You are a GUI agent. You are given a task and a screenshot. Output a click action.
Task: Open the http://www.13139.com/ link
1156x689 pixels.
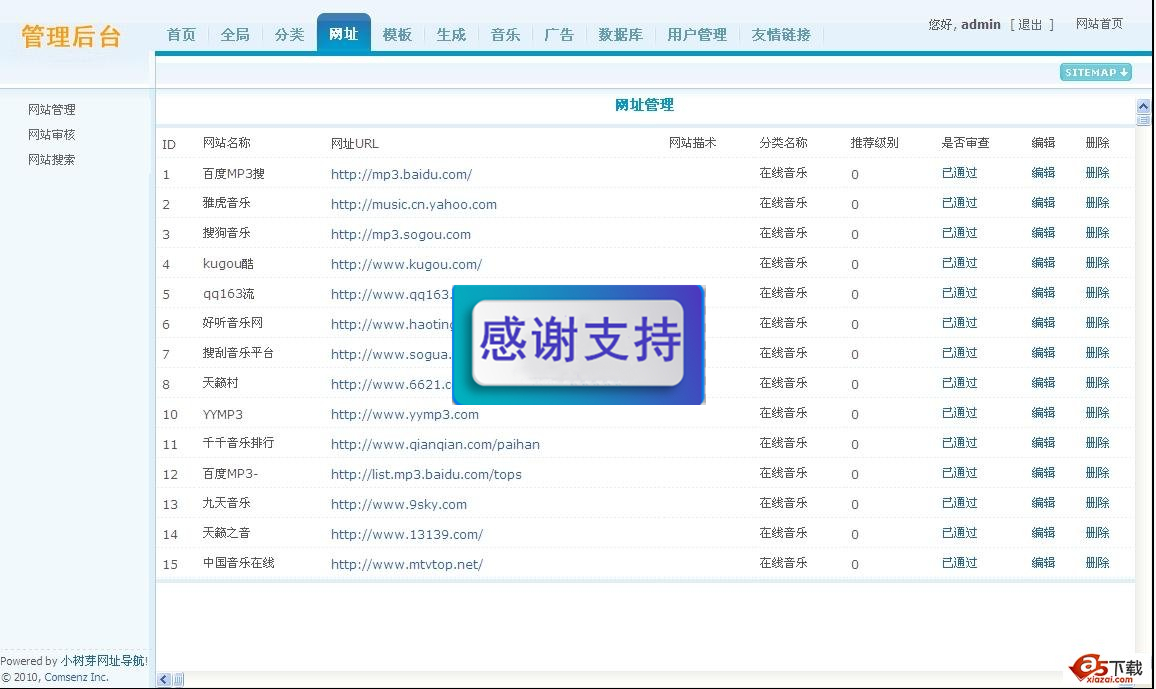coord(407,535)
